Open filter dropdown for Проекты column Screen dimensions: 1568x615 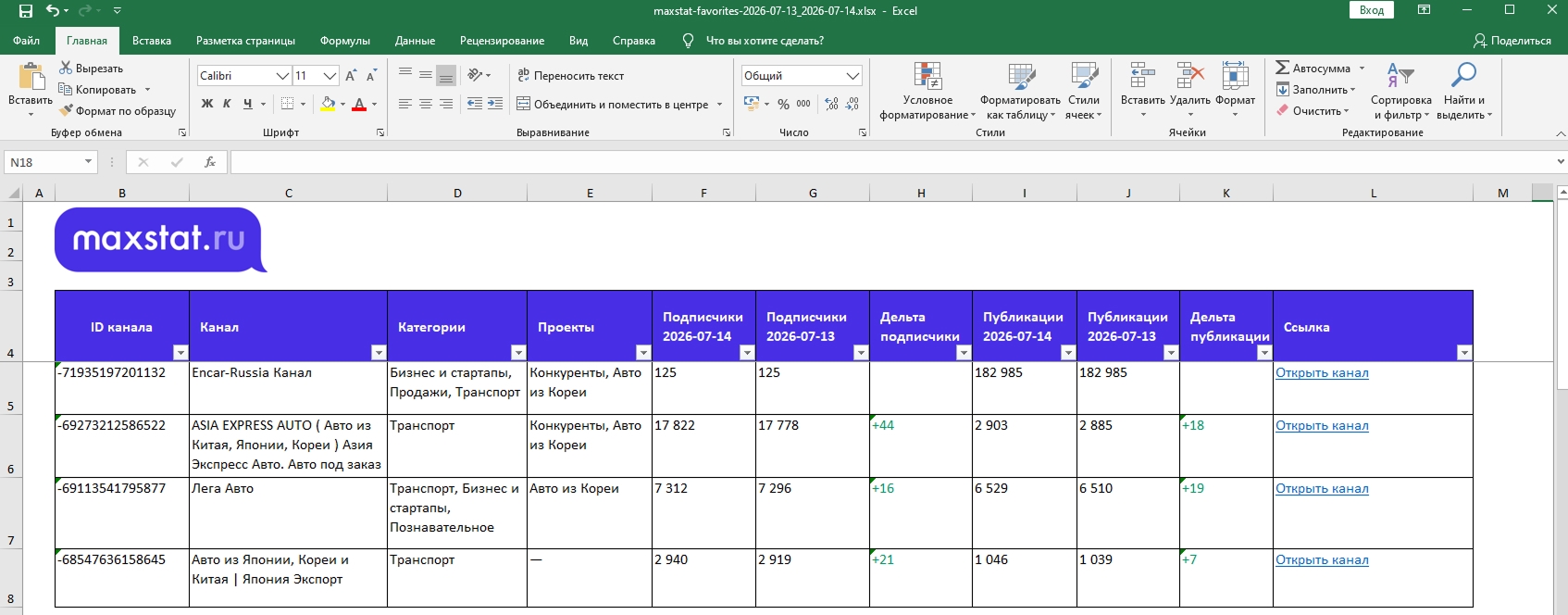[643, 352]
